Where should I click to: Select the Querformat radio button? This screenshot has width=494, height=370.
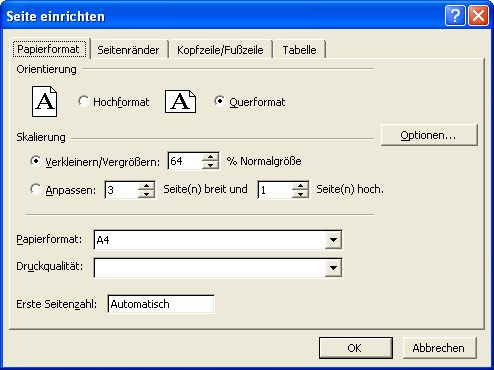219,101
